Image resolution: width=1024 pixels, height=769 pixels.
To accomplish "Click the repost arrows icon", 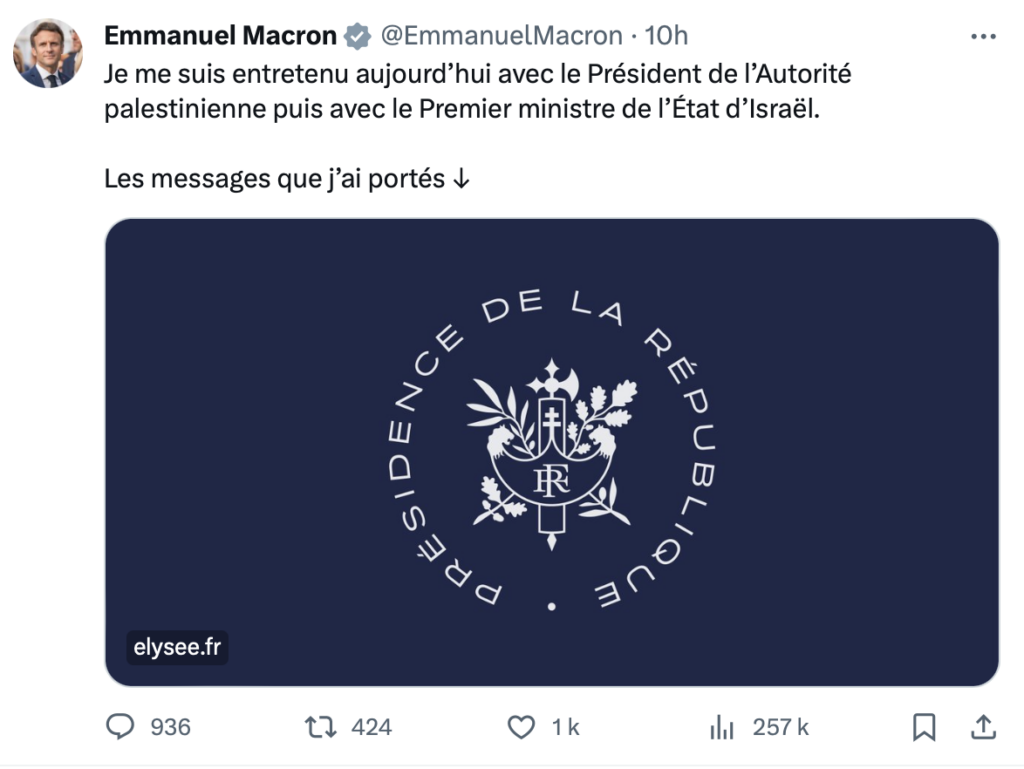I will [320, 727].
